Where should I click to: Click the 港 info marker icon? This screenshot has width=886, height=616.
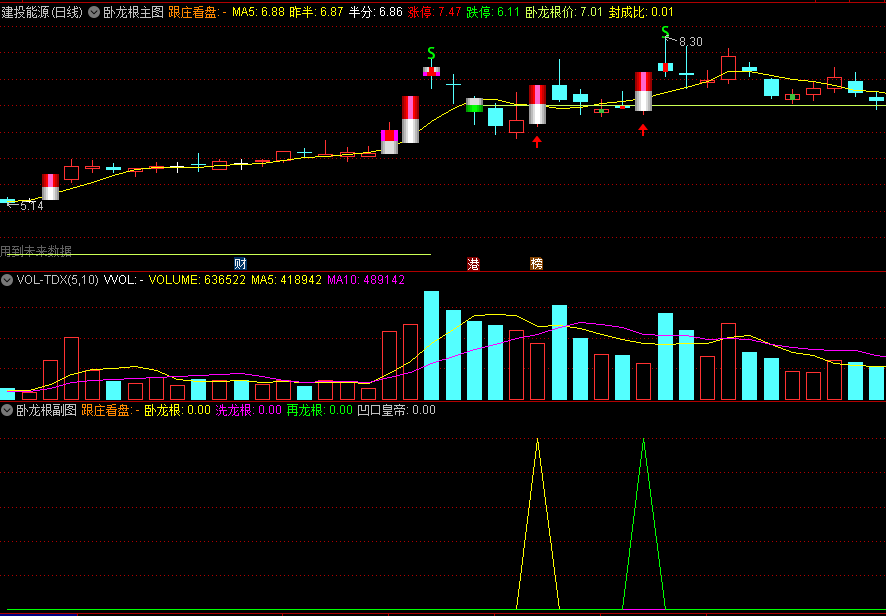tap(473, 263)
